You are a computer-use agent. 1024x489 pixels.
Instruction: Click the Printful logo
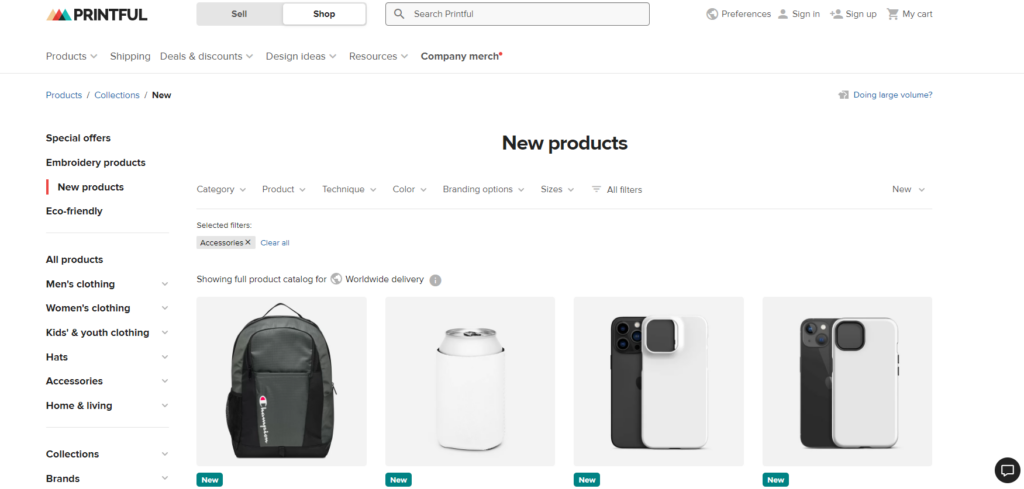[97, 14]
